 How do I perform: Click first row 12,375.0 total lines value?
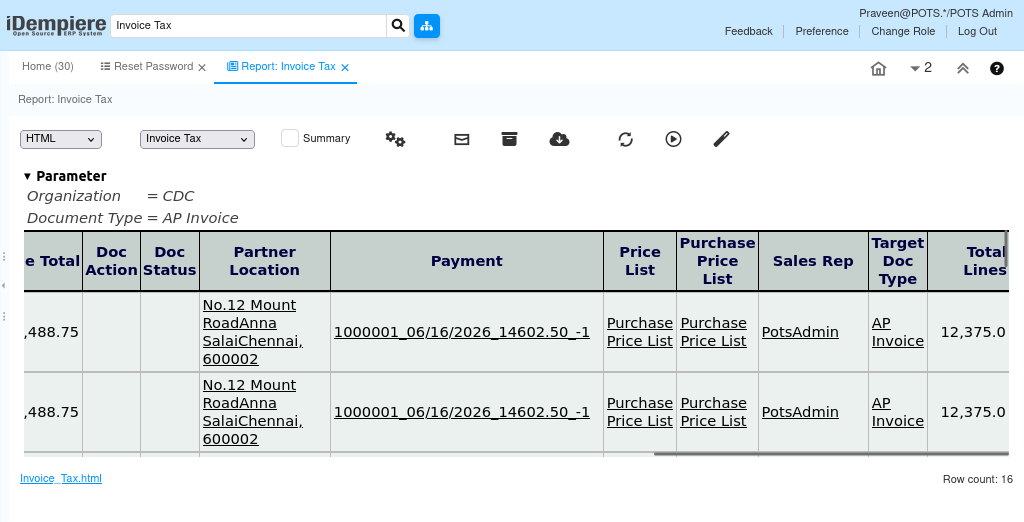point(973,332)
